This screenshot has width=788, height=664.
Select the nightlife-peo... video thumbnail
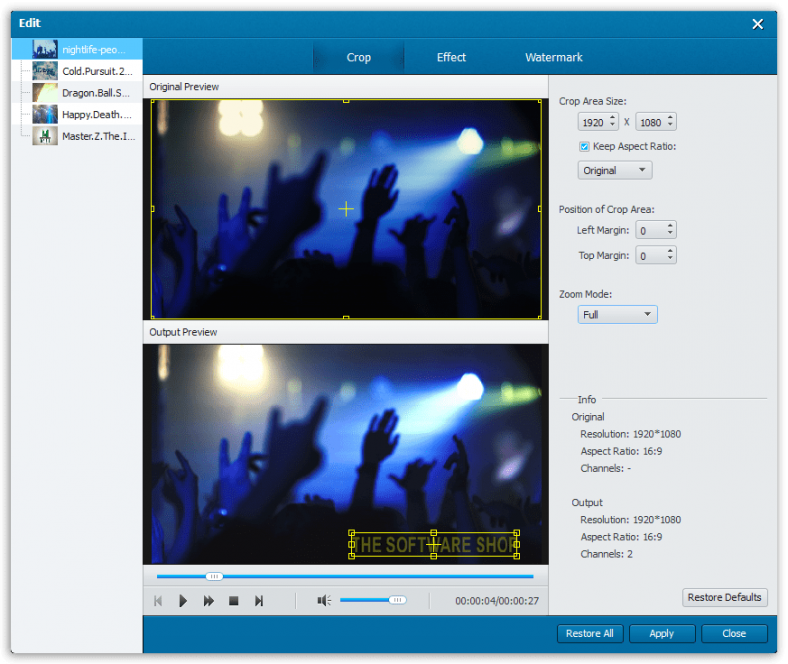pos(45,49)
